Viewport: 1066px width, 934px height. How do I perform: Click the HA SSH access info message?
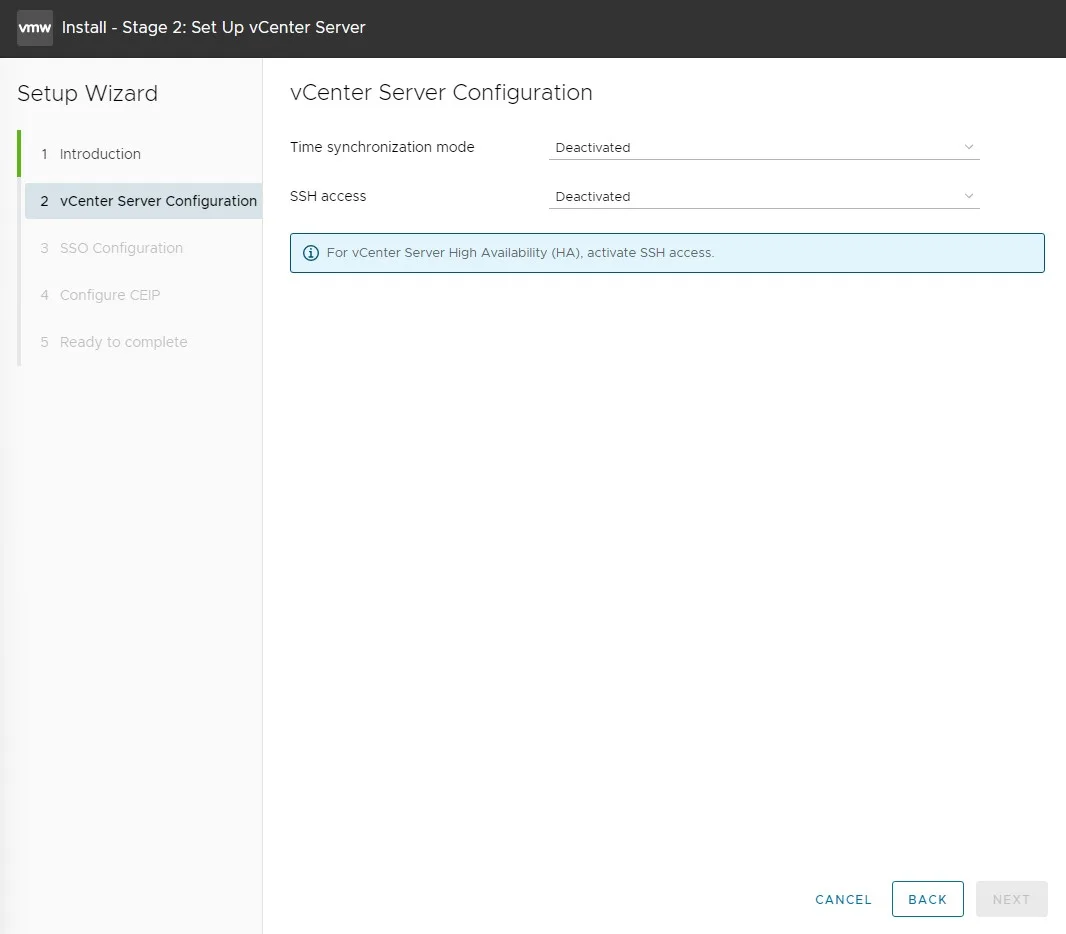pyautogui.click(x=667, y=253)
